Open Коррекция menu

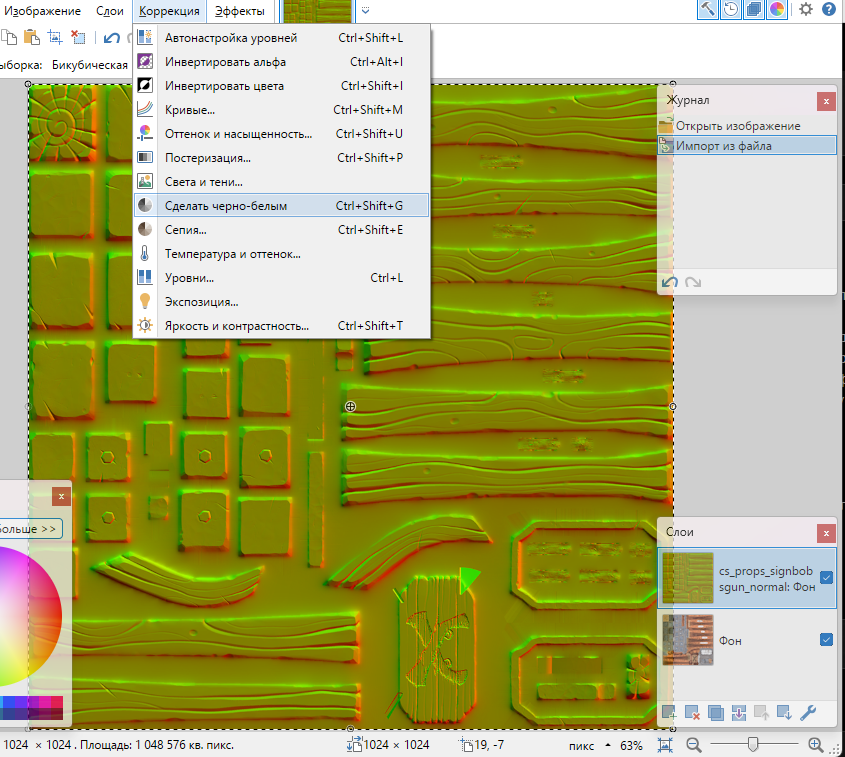169,11
